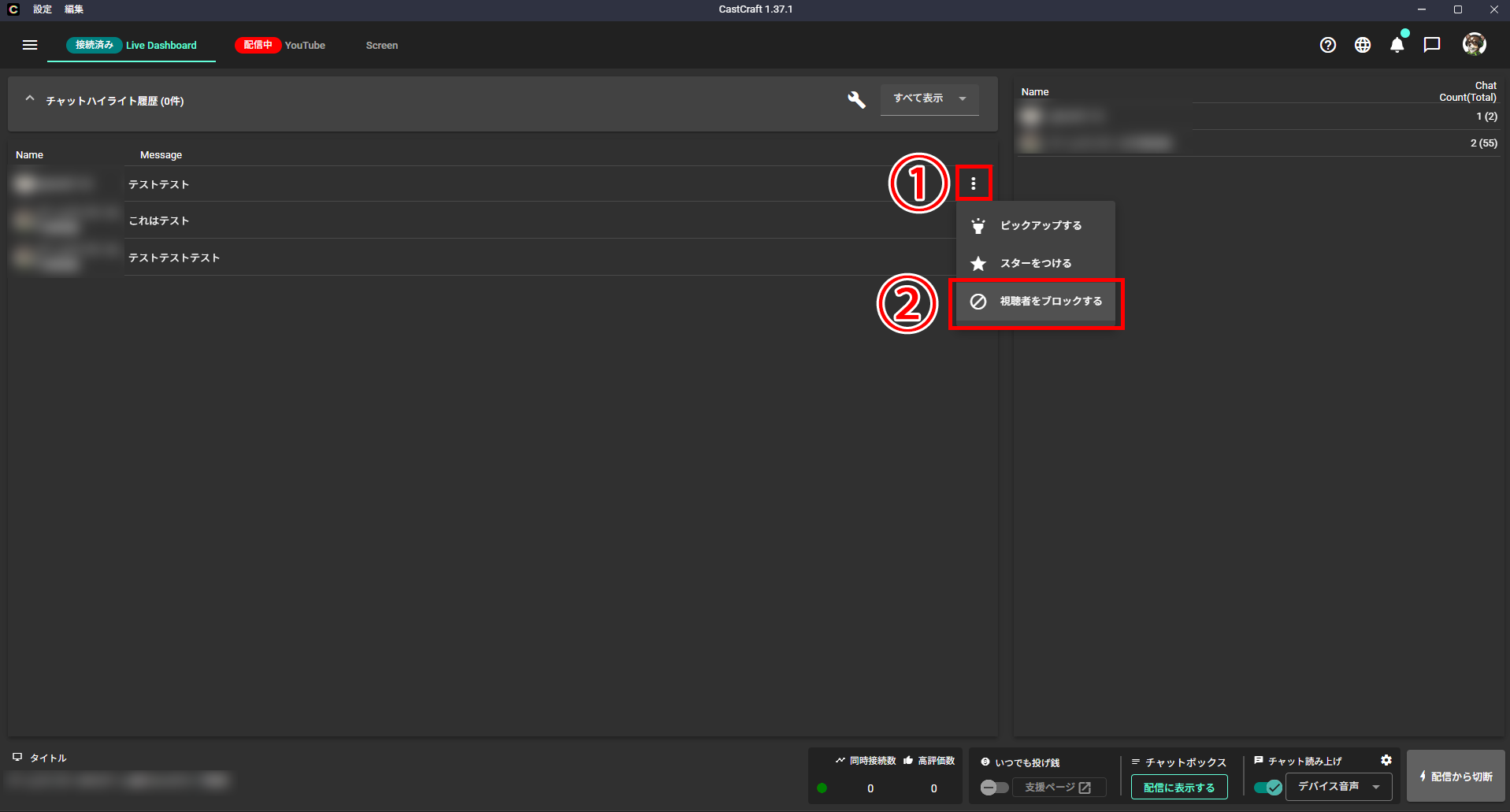
Task: Switch to the Live Dashboard tab
Action: (x=132, y=45)
